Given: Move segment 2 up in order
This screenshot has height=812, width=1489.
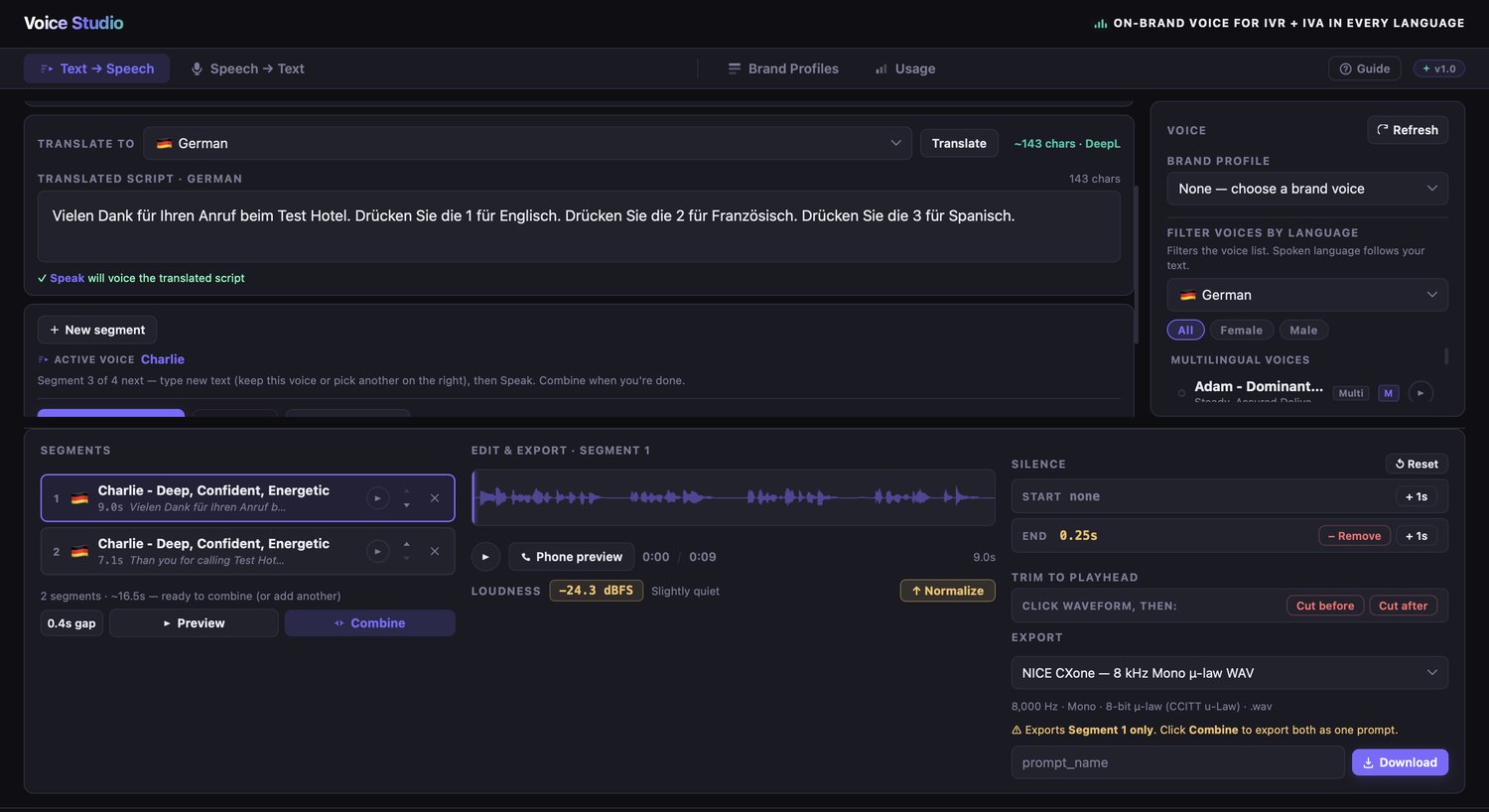Looking at the screenshot, I should (x=406, y=544).
